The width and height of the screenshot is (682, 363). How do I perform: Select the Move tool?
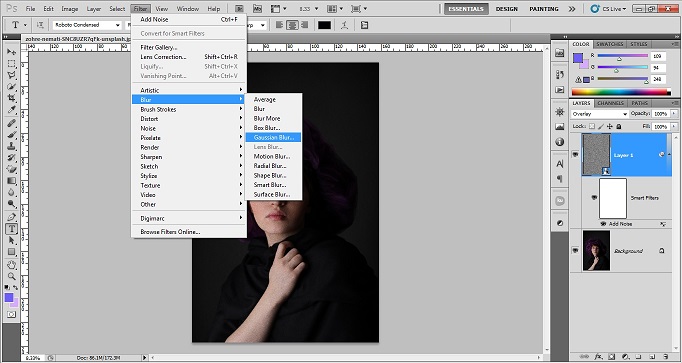pos(11,52)
